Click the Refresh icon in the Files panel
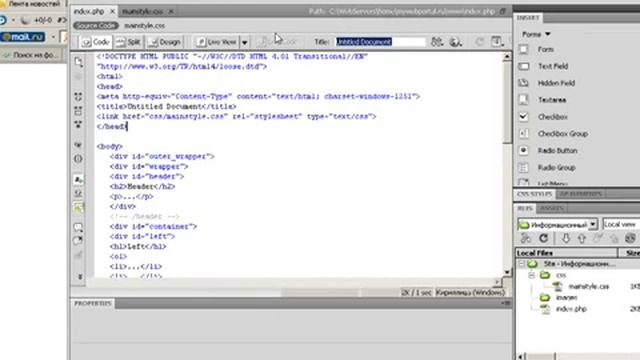 pos(543,238)
